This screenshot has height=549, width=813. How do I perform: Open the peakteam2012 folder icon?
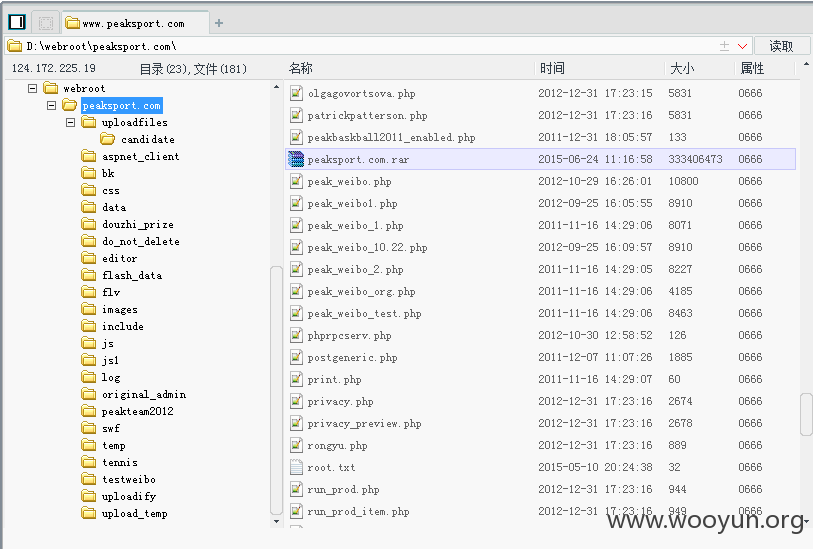point(89,411)
